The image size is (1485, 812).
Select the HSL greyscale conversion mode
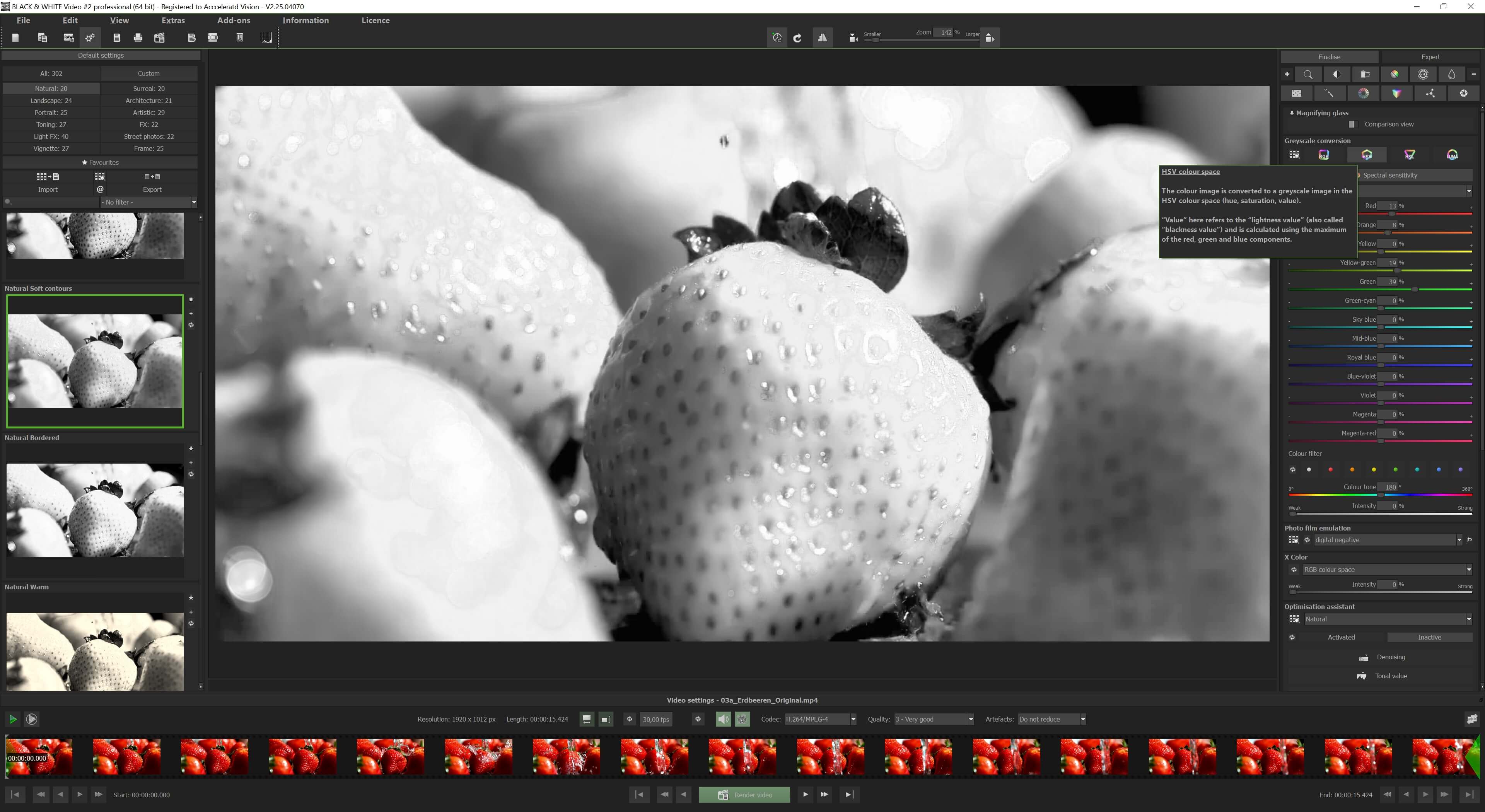click(x=1410, y=154)
